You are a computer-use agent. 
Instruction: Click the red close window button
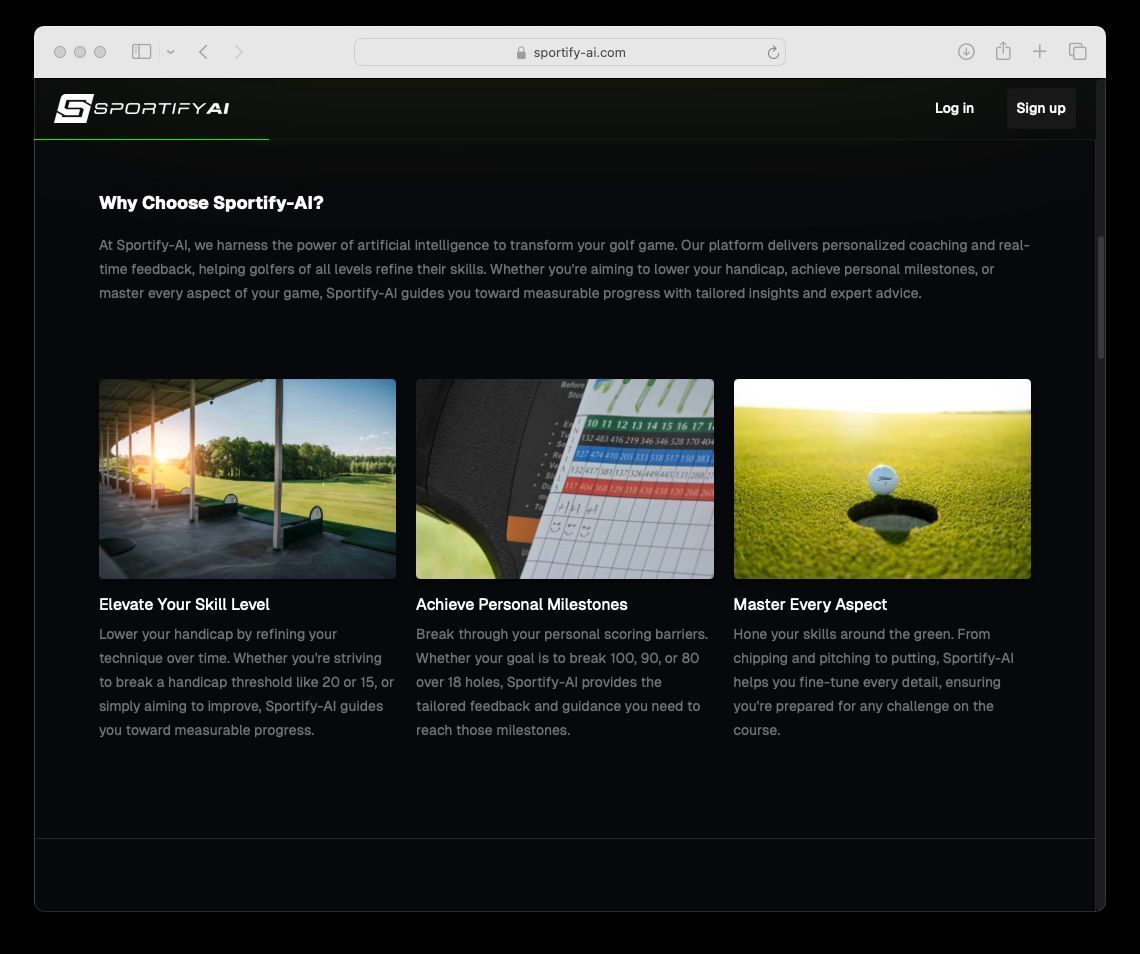[x=60, y=52]
